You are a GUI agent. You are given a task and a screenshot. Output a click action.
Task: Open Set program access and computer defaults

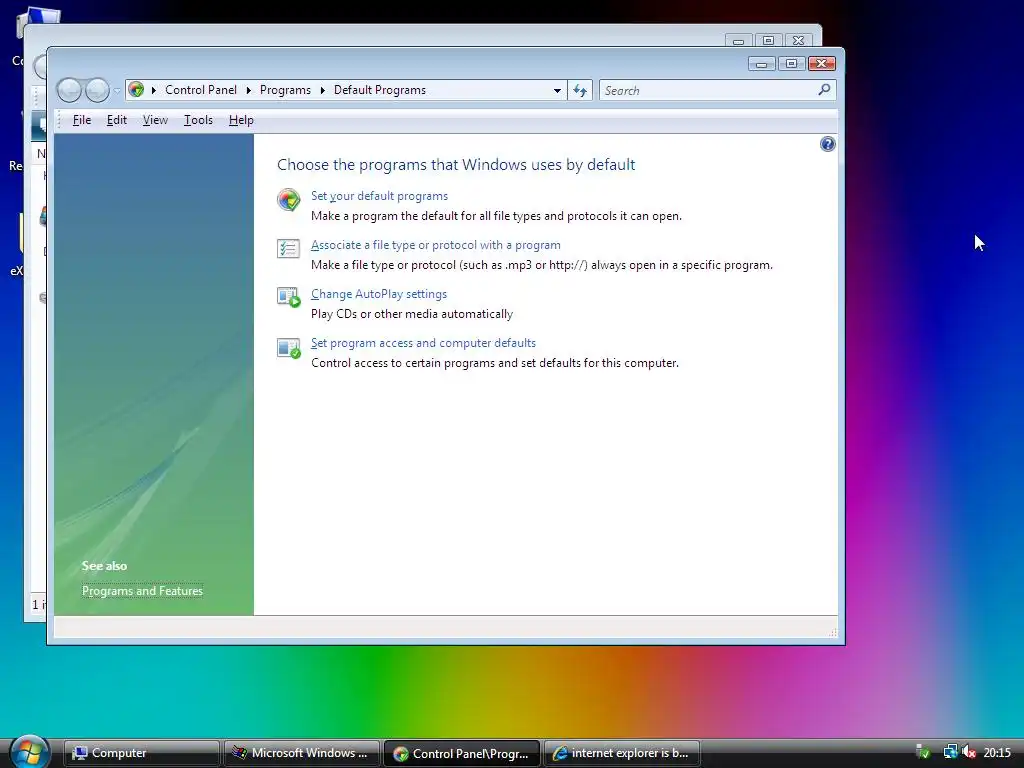pyautogui.click(x=423, y=343)
